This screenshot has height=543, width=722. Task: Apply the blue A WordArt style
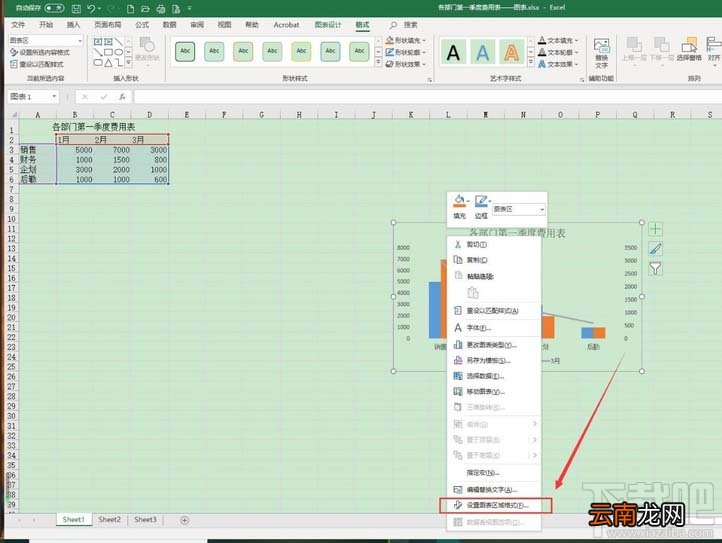pyautogui.click(x=482, y=53)
